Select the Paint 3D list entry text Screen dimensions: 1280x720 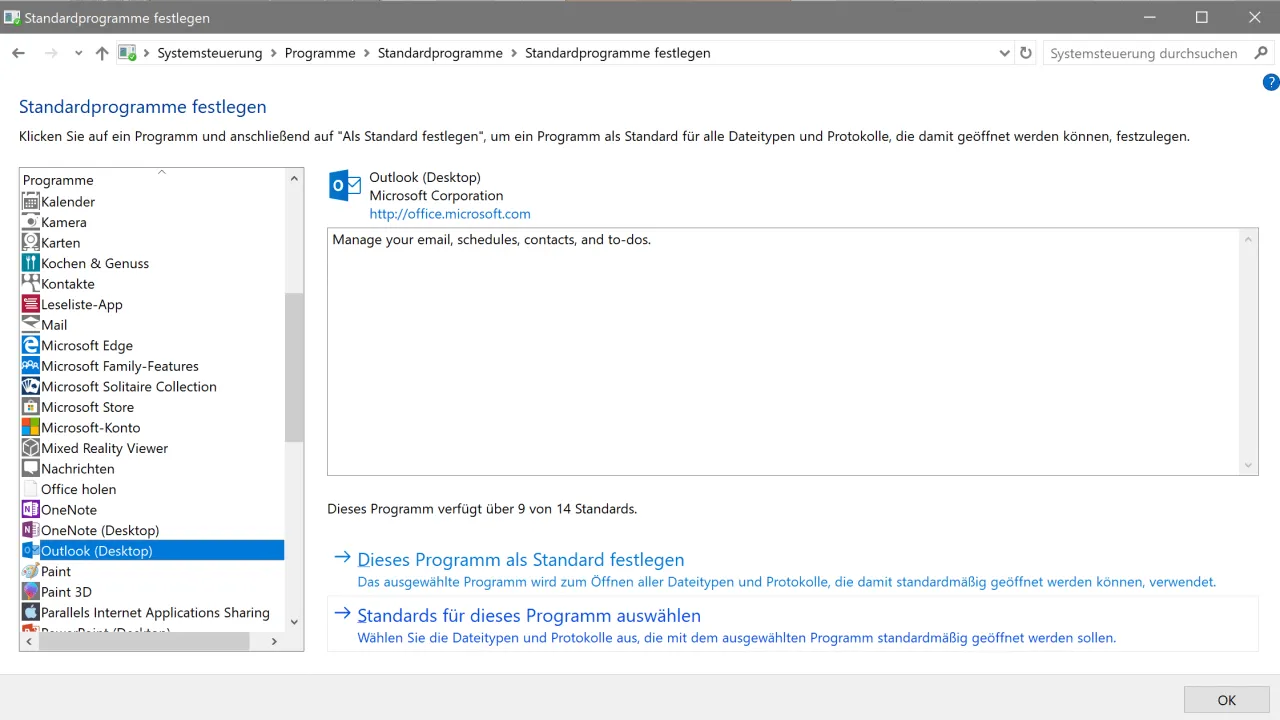(66, 591)
